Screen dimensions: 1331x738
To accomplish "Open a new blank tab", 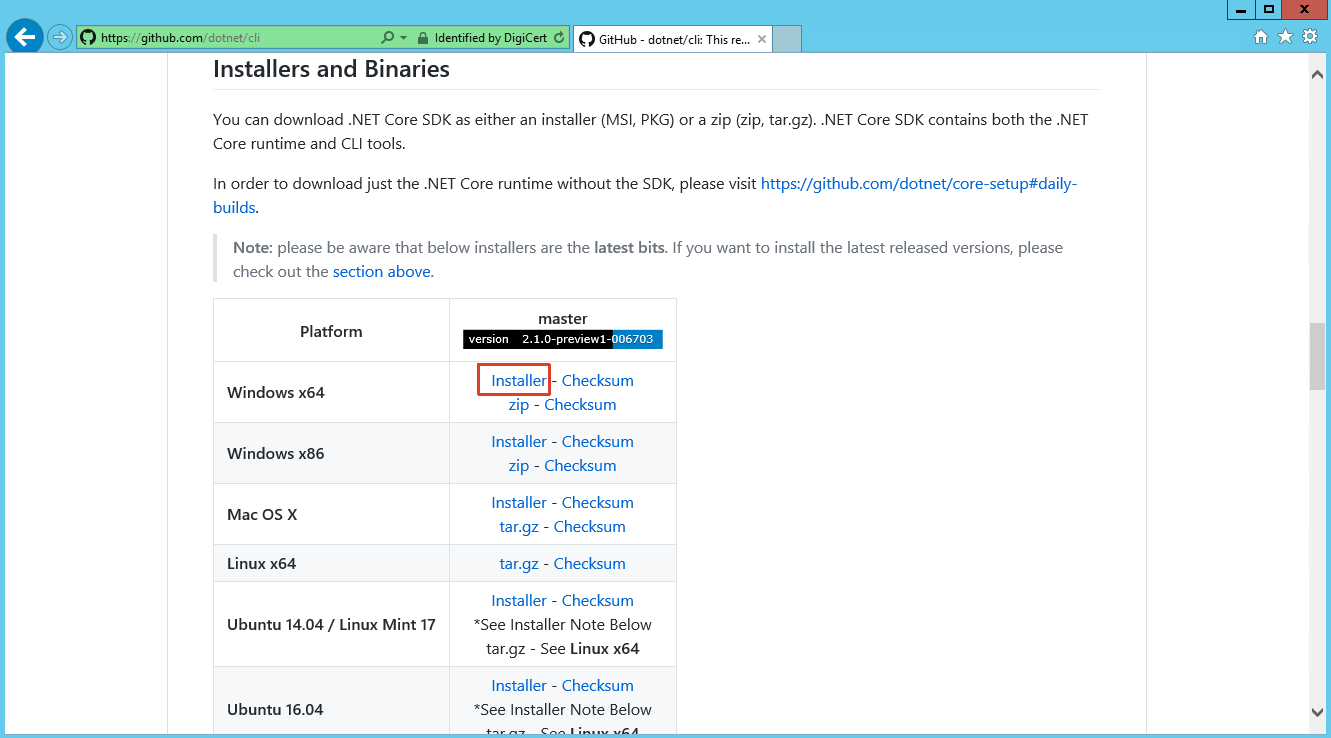I will click(x=788, y=39).
